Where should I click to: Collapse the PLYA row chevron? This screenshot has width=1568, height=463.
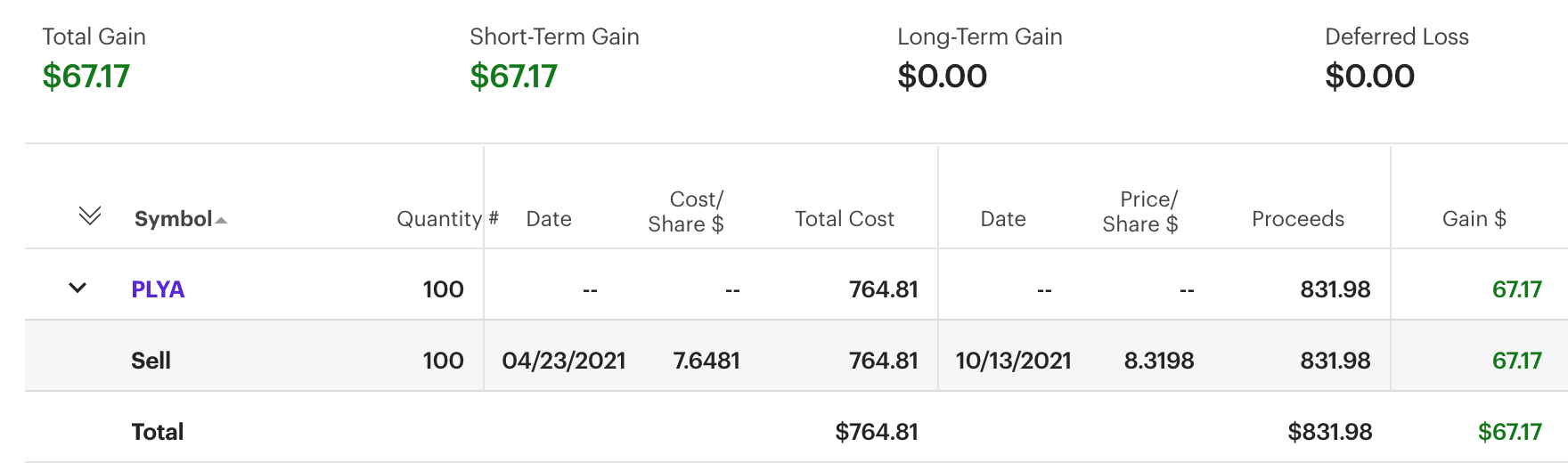click(x=78, y=288)
